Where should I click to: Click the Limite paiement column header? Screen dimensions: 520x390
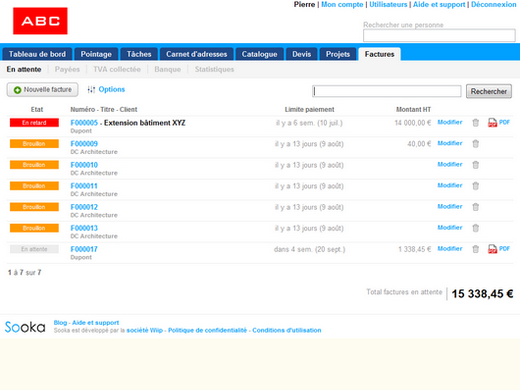pos(309,109)
